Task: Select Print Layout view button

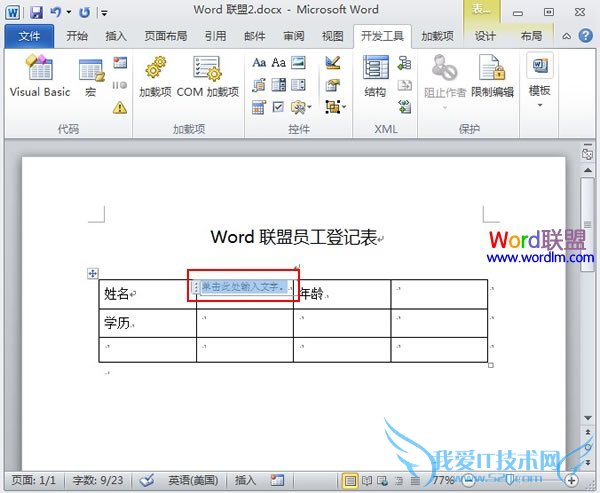Action: [350, 480]
